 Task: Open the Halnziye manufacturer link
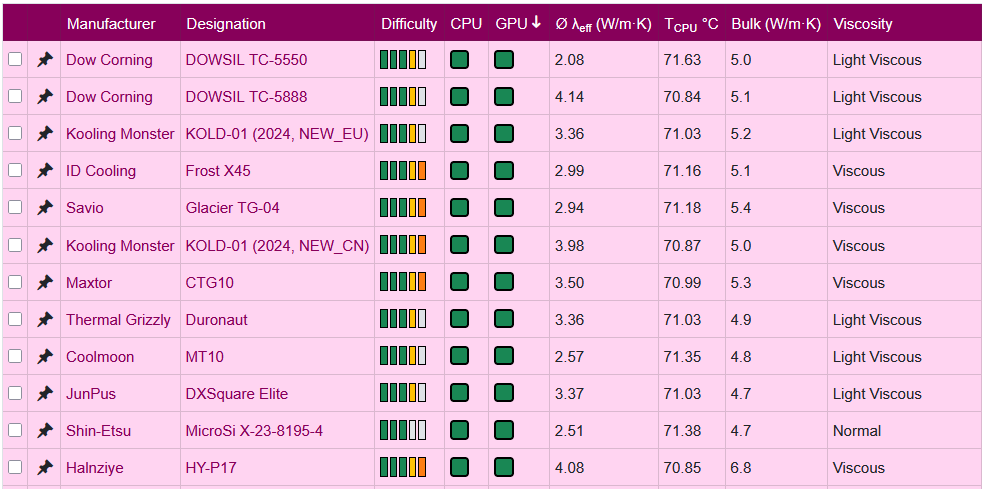95,468
